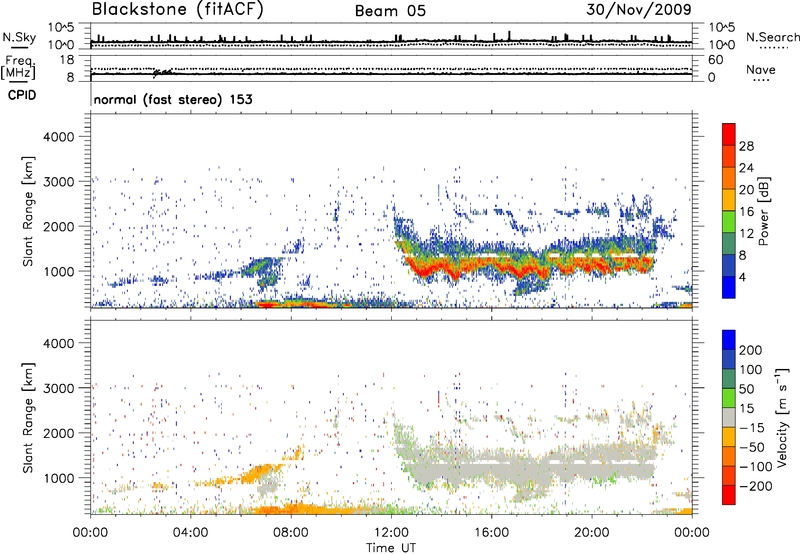Click 'normal (fast stereo) 153' text
The width and height of the screenshot is (800, 554).
(173, 100)
